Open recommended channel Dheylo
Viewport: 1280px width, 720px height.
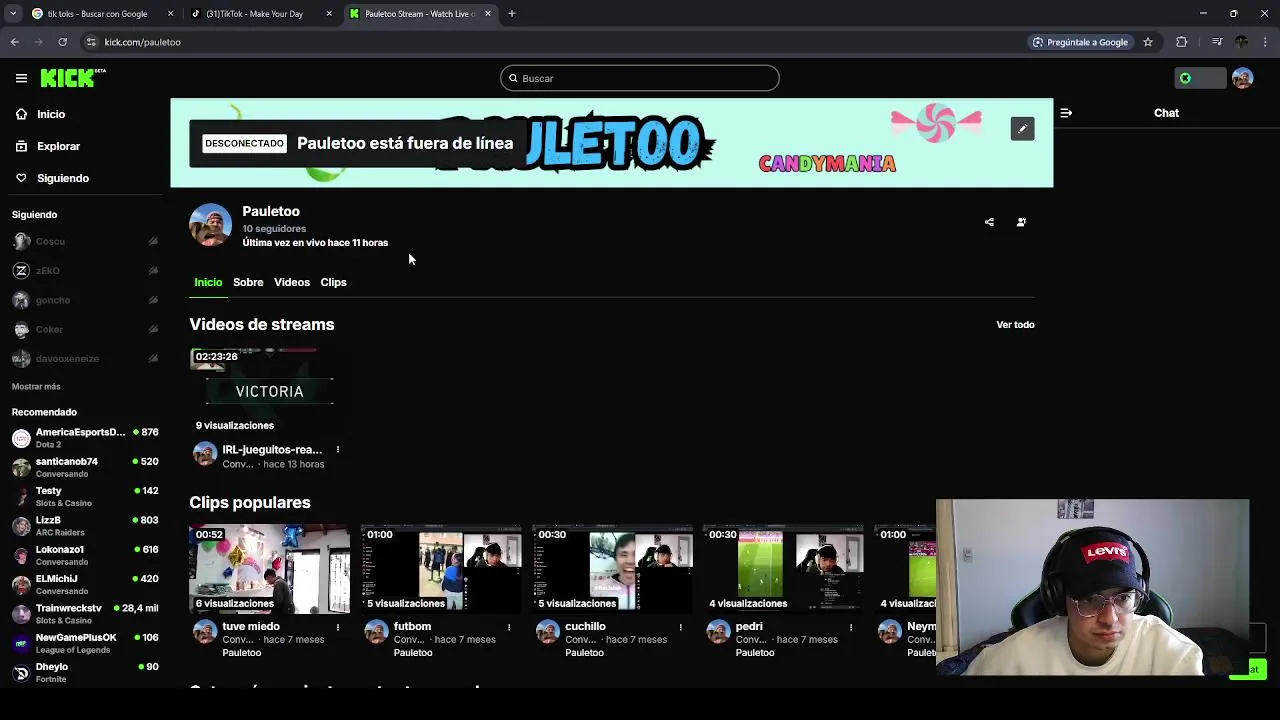click(x=85, y=672)
